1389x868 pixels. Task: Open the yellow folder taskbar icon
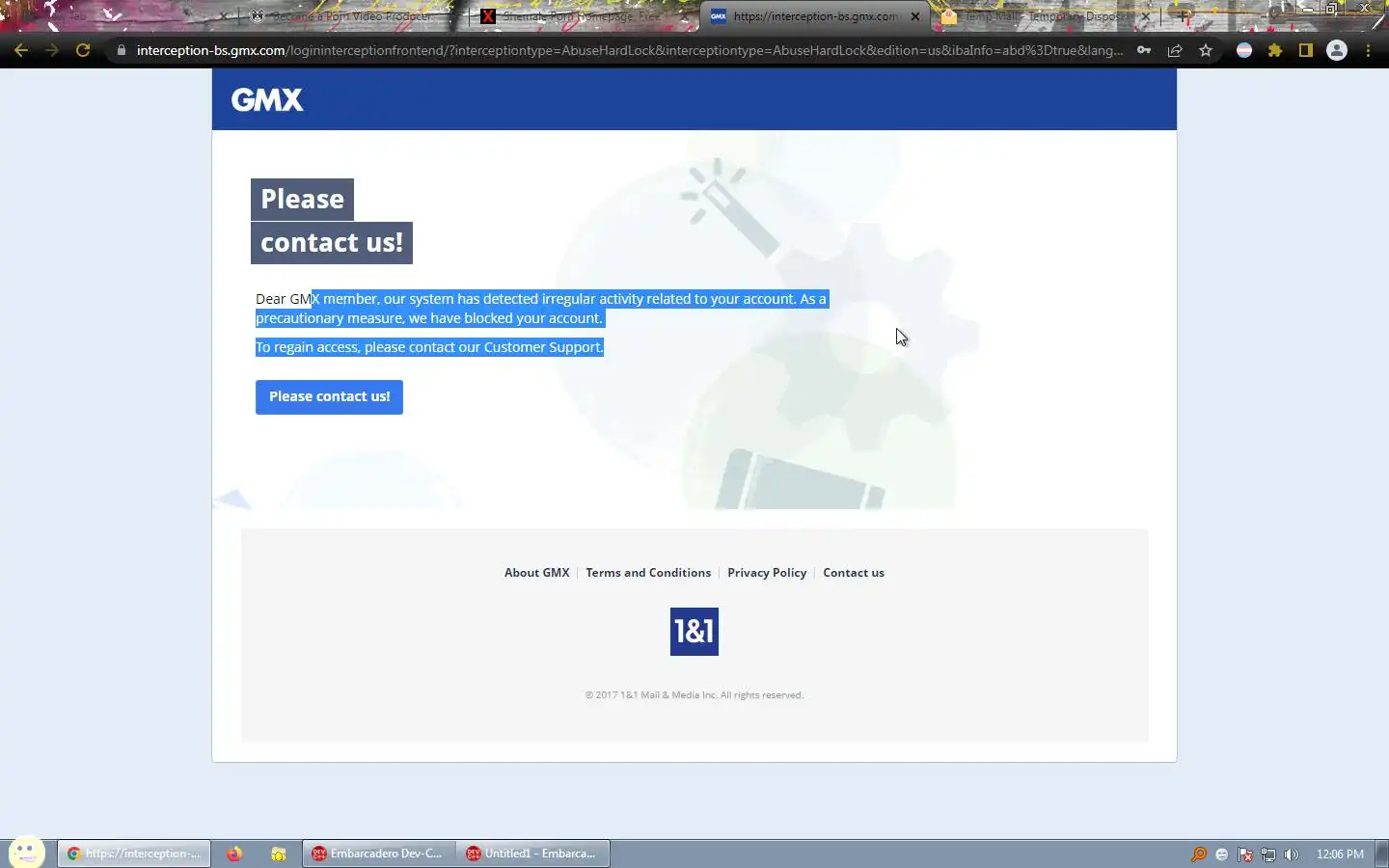tap(278, 854)
